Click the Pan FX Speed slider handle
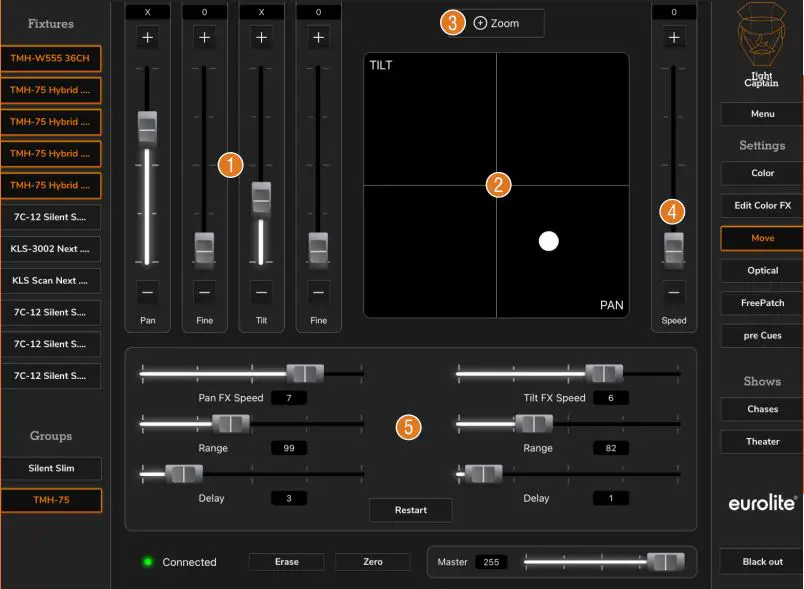 [305, 373]
